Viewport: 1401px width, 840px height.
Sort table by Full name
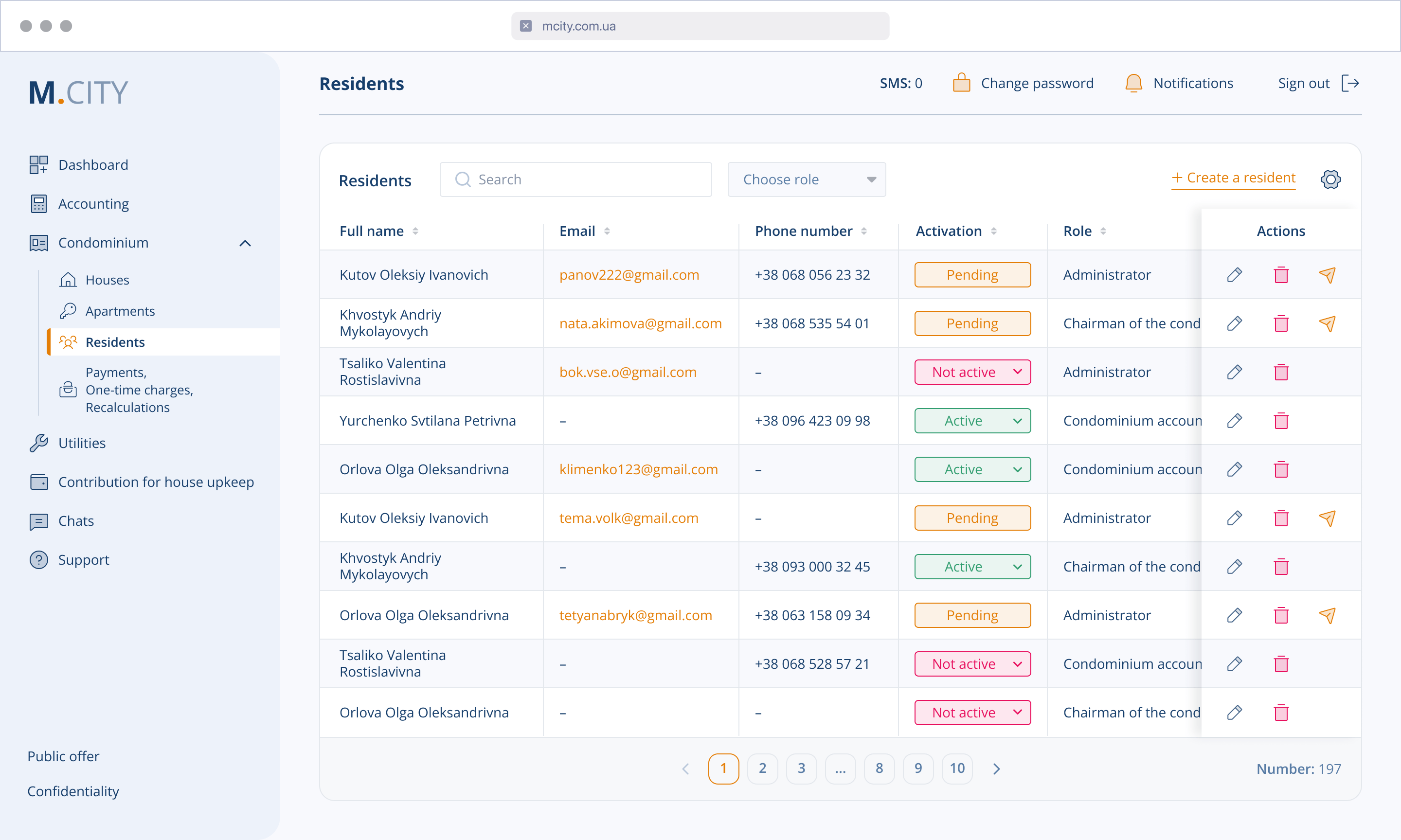point(415,231)
